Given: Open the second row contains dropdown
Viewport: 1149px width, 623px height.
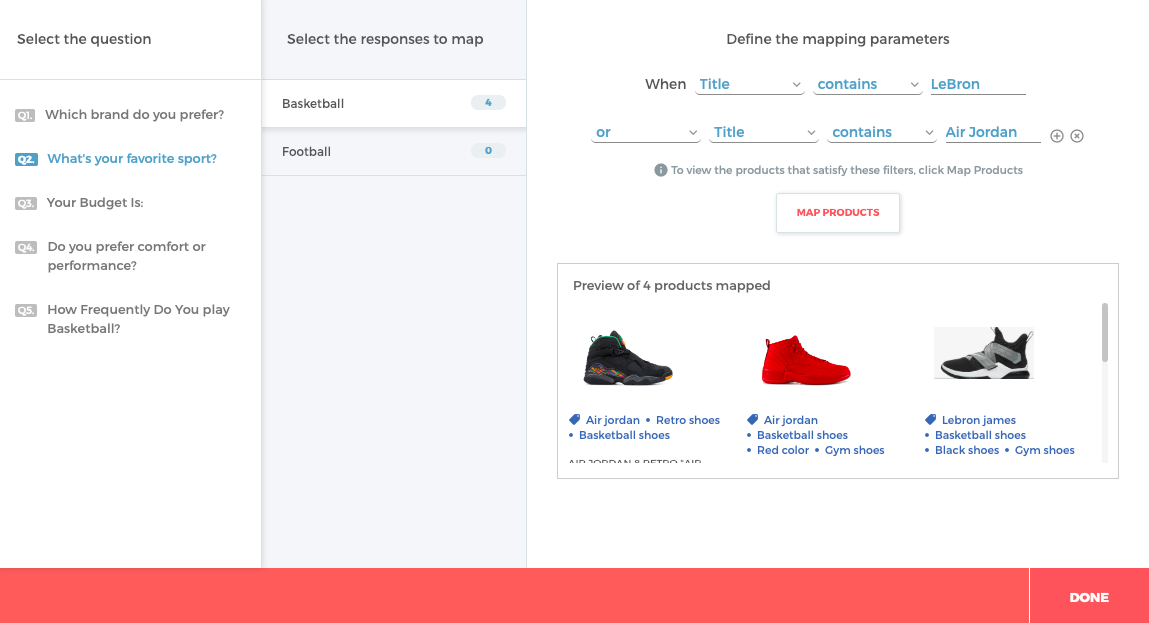Looking at the screenshot, I should tap(882, 133).
